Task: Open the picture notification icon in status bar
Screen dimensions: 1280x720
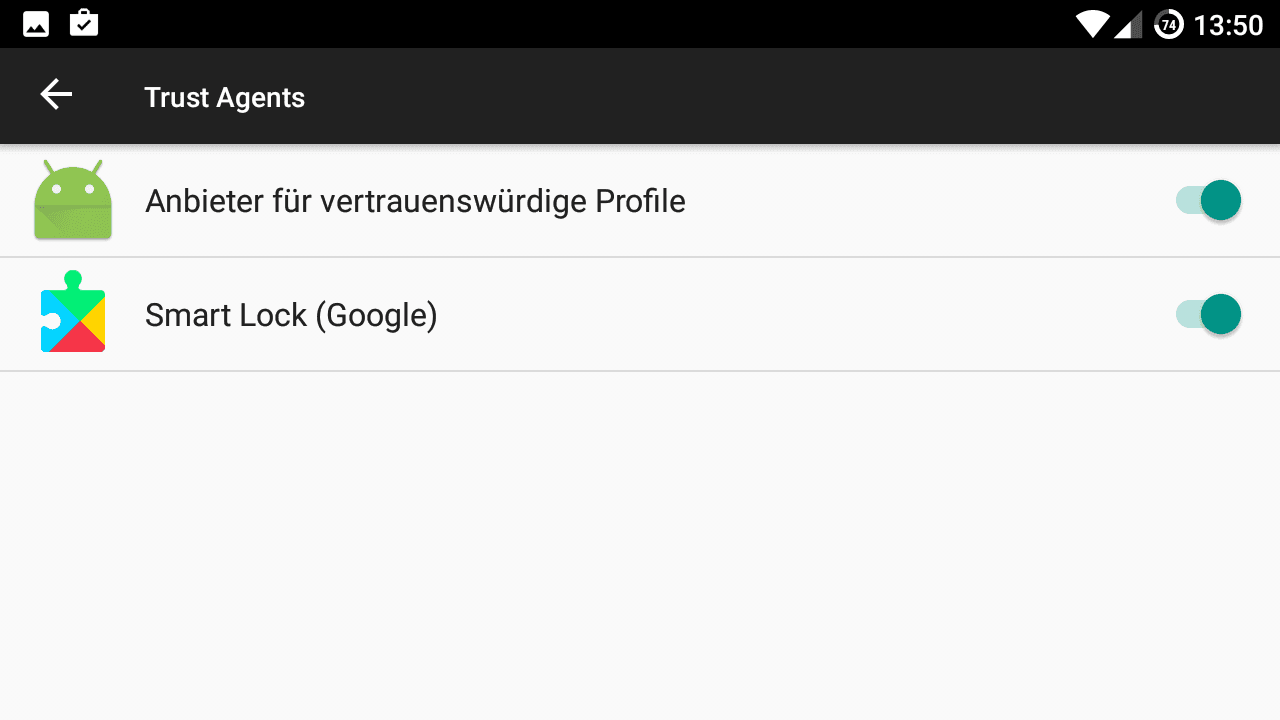Action: (x=36, y=23)
